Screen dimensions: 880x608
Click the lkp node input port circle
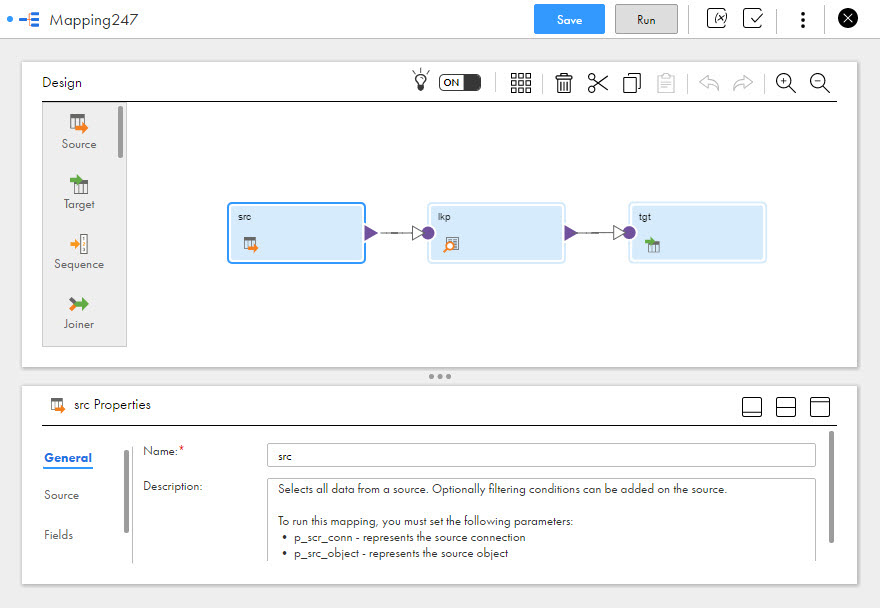tap(428, 232)
